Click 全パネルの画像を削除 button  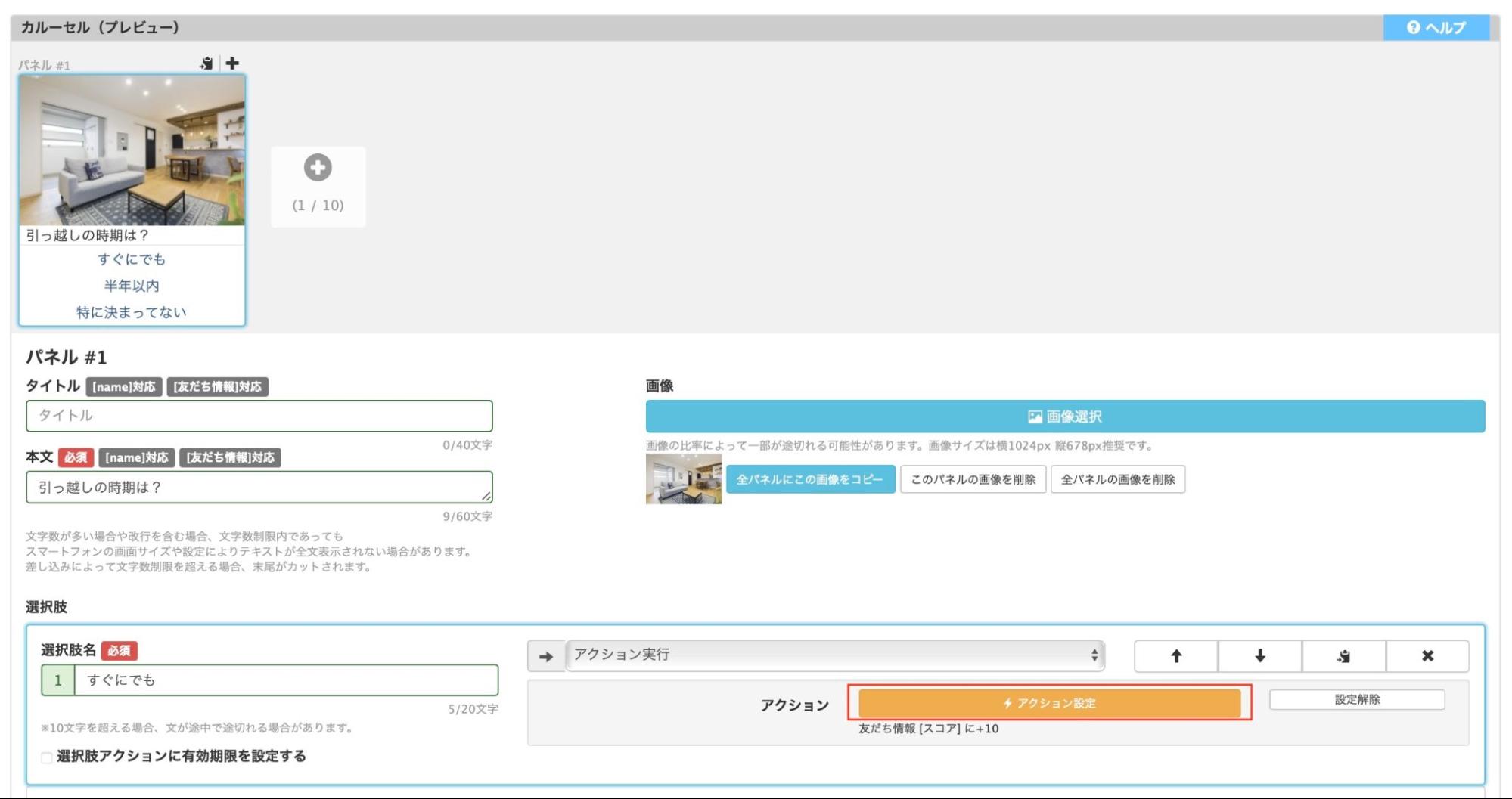click(1117, 479)
